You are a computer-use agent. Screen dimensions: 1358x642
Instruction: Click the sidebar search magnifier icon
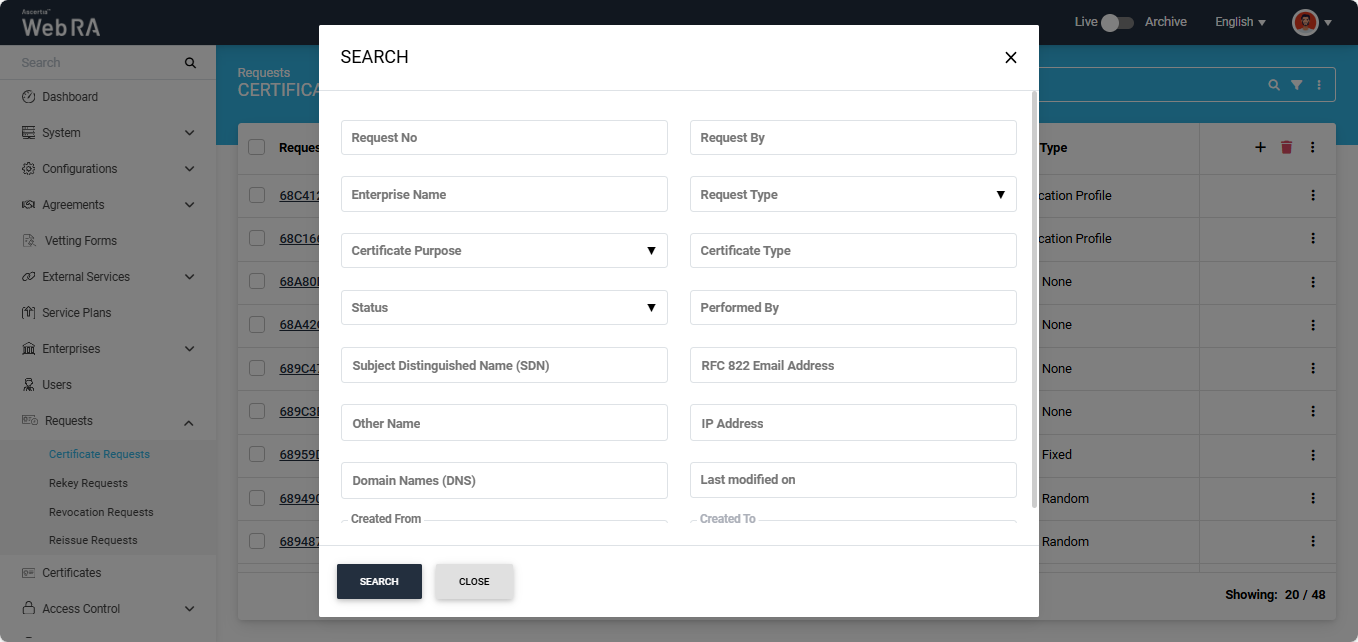tap(190, 63)
